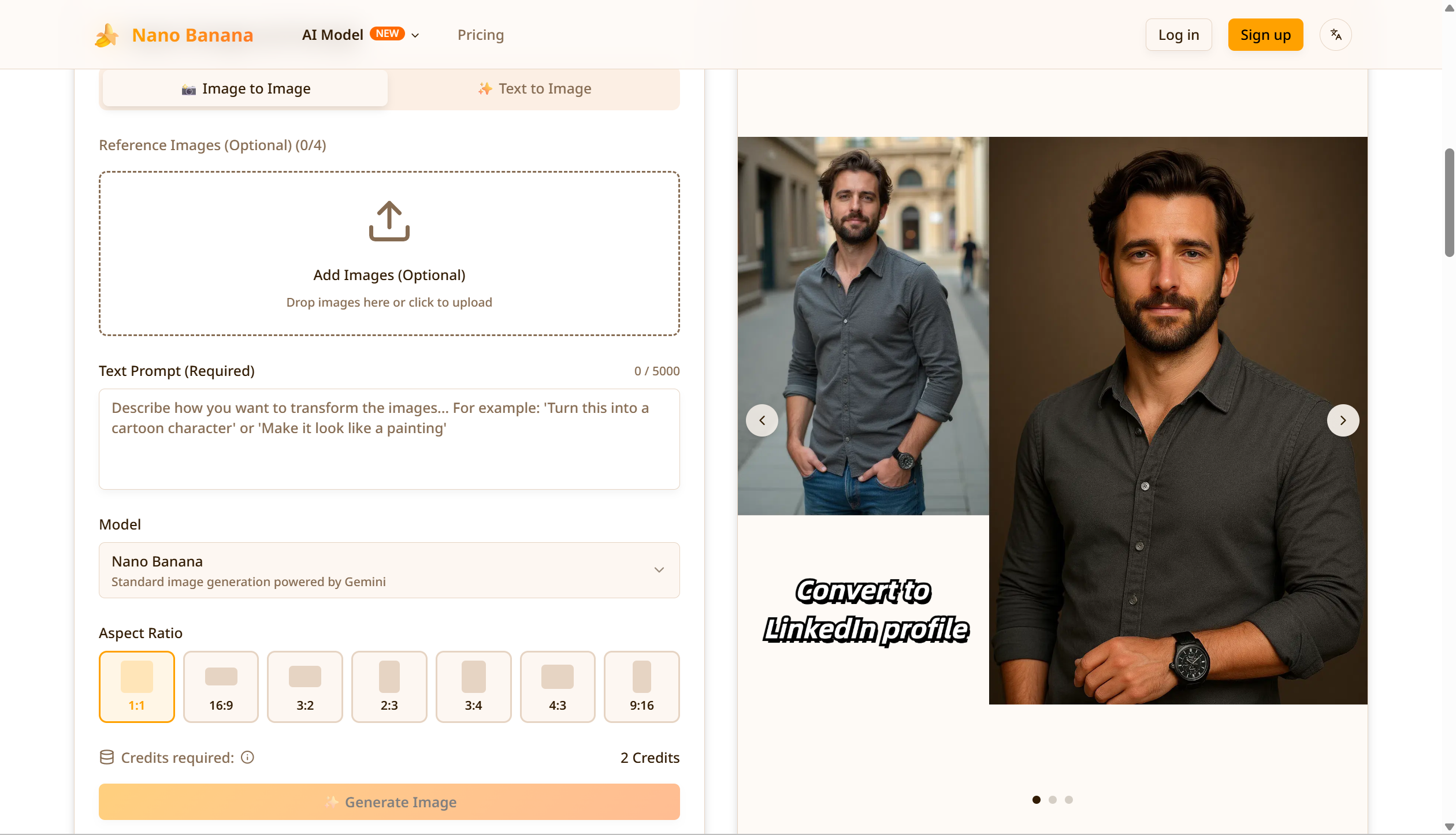
Task: Go to the previous carousel slide
Action: 762,420
